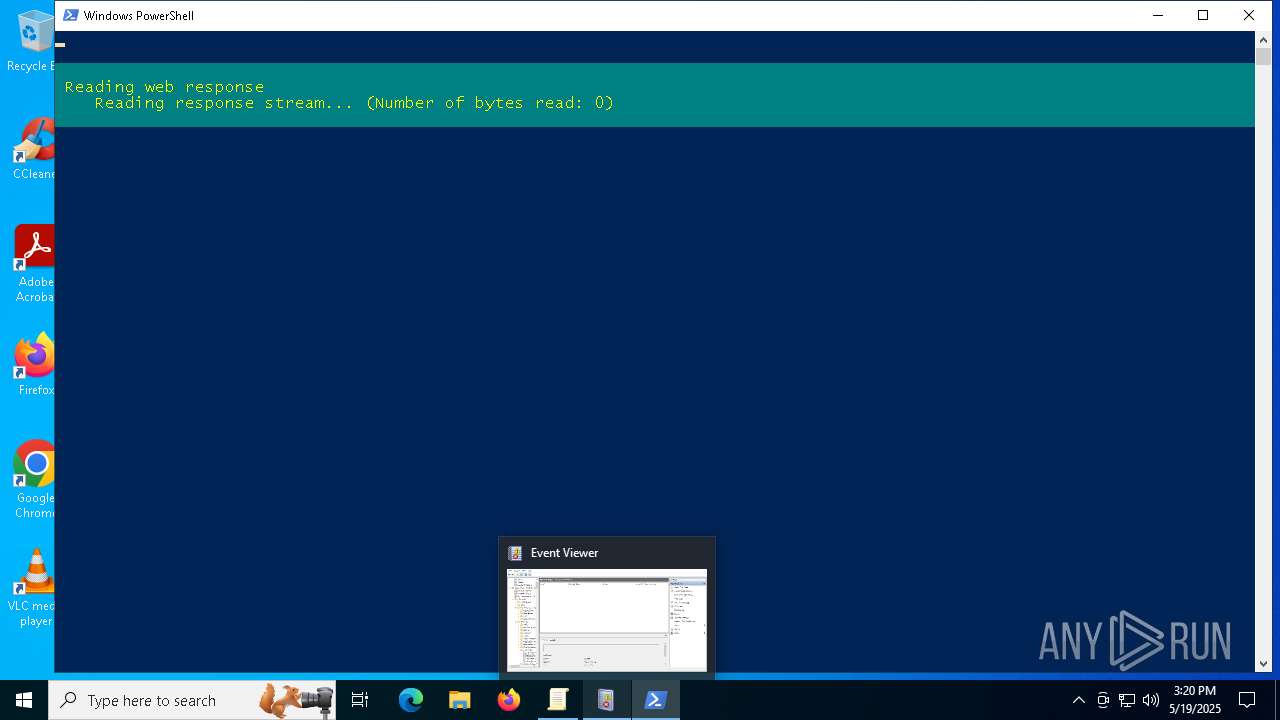1280x720 pixels.
Task: Click the Event Viewer preview title
Action: pos(564,553)
